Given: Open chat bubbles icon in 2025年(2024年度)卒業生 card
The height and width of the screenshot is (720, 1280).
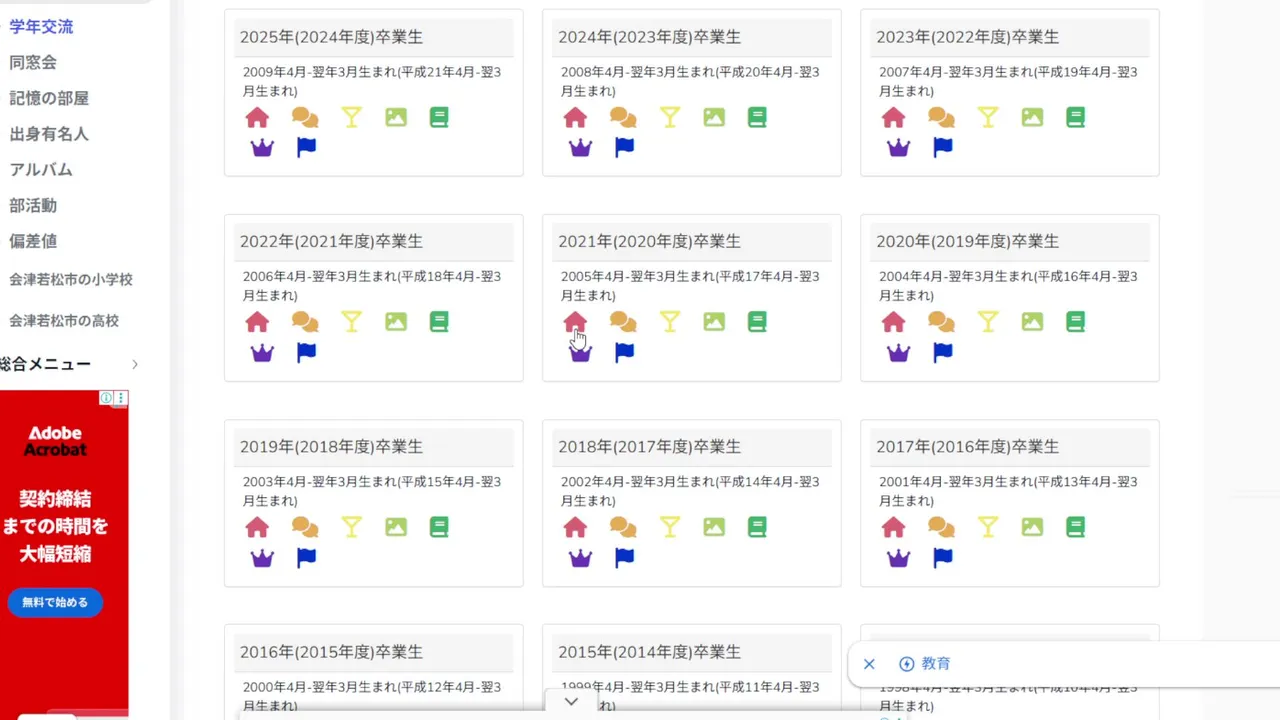Looking at the screenshot, I should coord(305,117).
